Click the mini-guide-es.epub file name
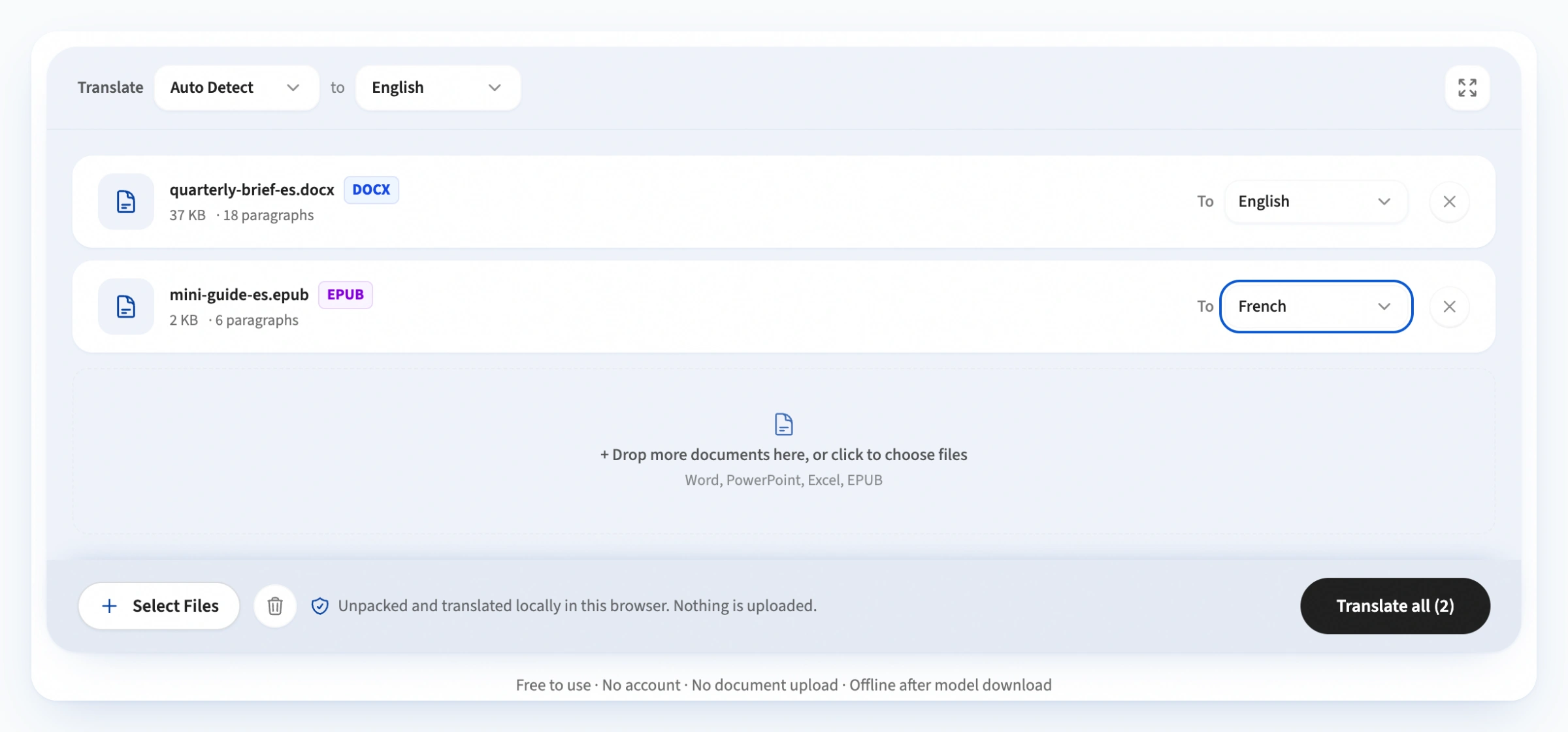The height and width of the screenshot is (732, 1568). pos(239,295)
